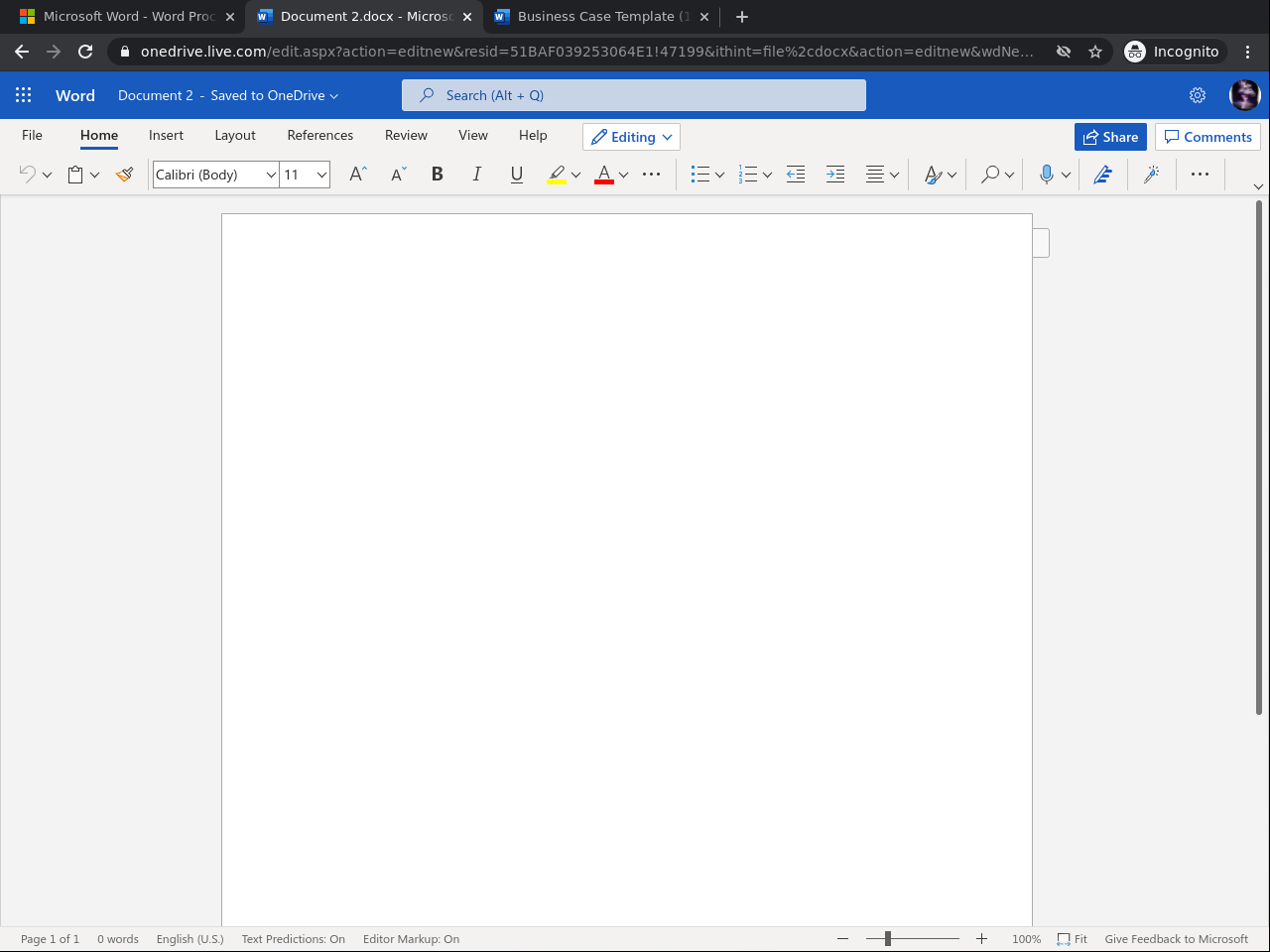Viewport: 1270px width, 952px height.
Task: Start Dictate with the microphone icon
Action: pos(1046,175)
